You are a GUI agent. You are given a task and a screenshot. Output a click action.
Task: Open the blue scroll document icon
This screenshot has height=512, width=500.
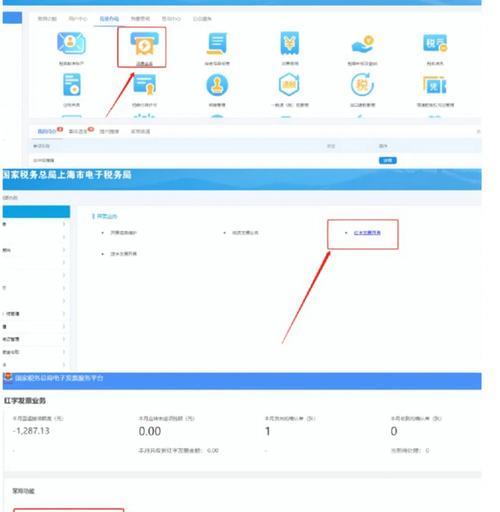[217, 43]
